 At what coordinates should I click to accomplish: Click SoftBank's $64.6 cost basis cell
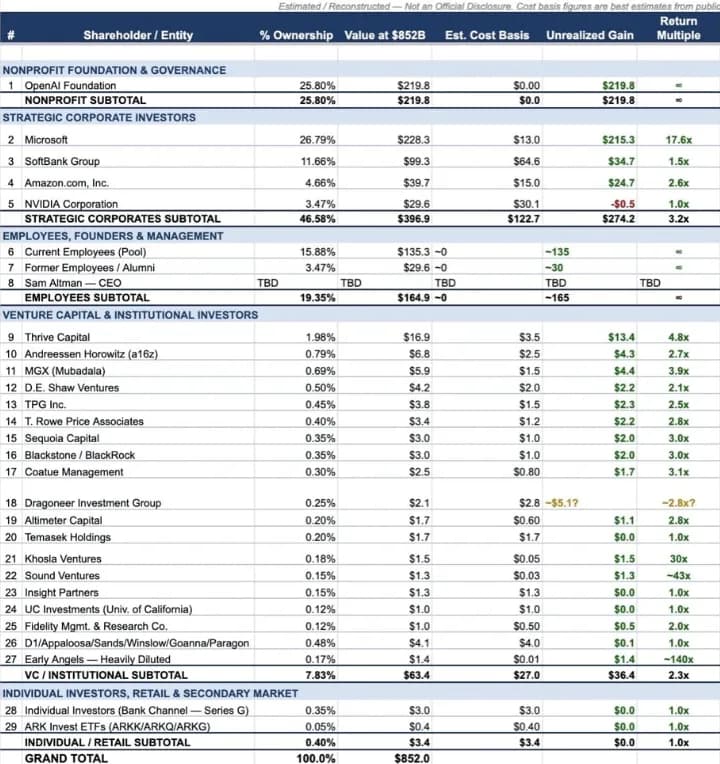point(526,161)
